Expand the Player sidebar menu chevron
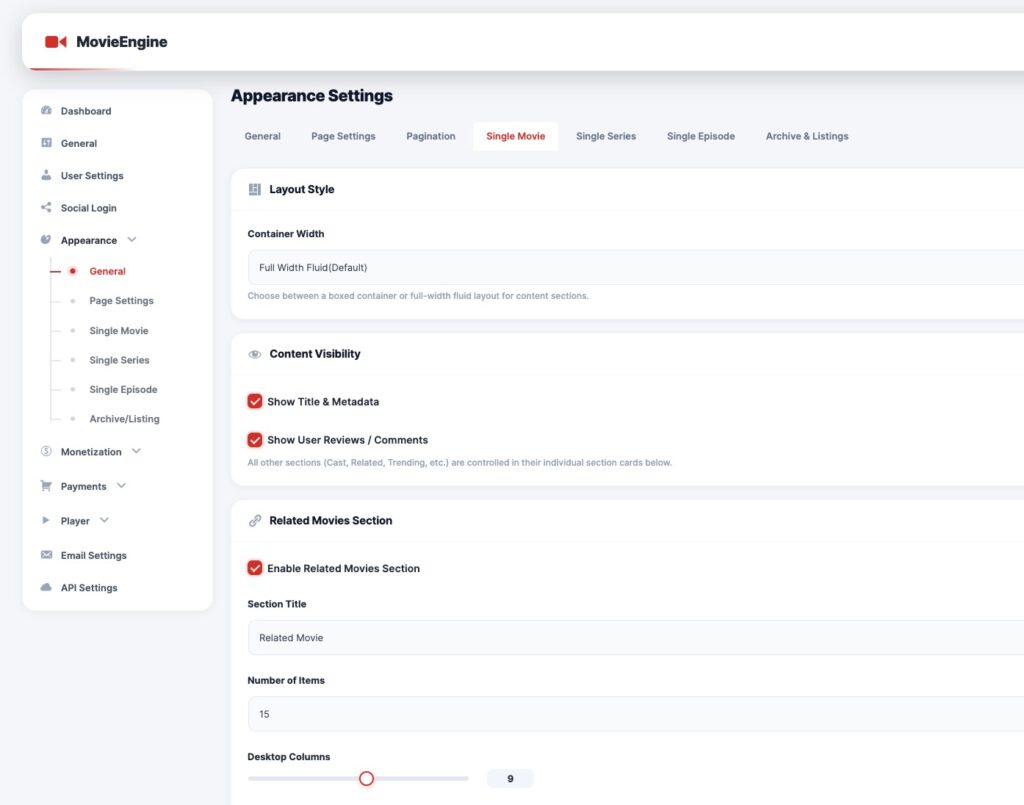1024x805 pixels. (104, 521)
